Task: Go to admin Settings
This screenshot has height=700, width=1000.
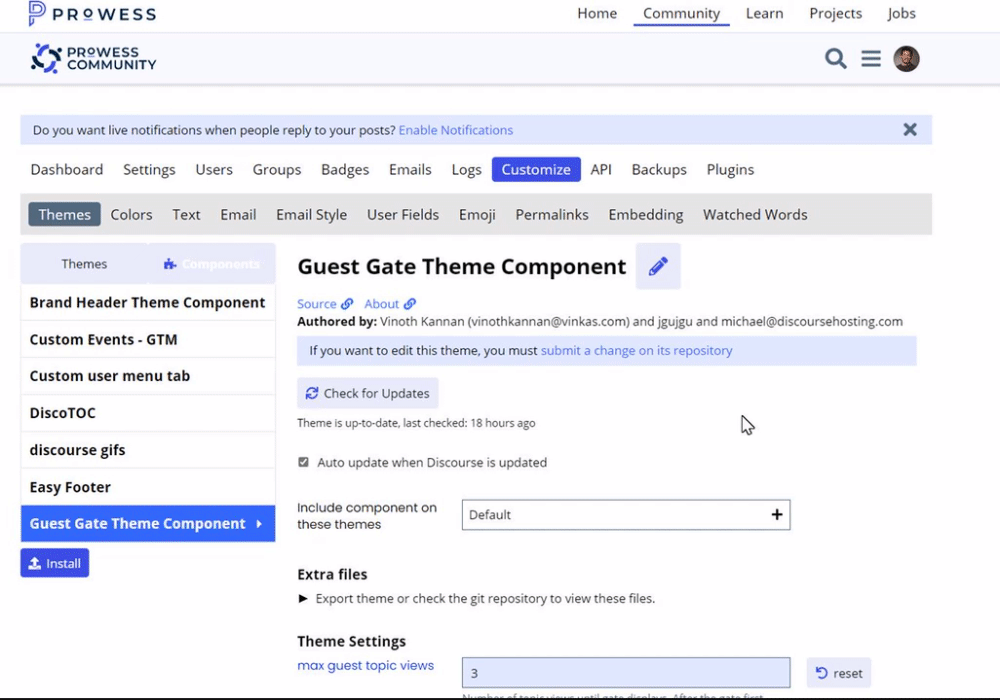Action: (x=149, y=170)
